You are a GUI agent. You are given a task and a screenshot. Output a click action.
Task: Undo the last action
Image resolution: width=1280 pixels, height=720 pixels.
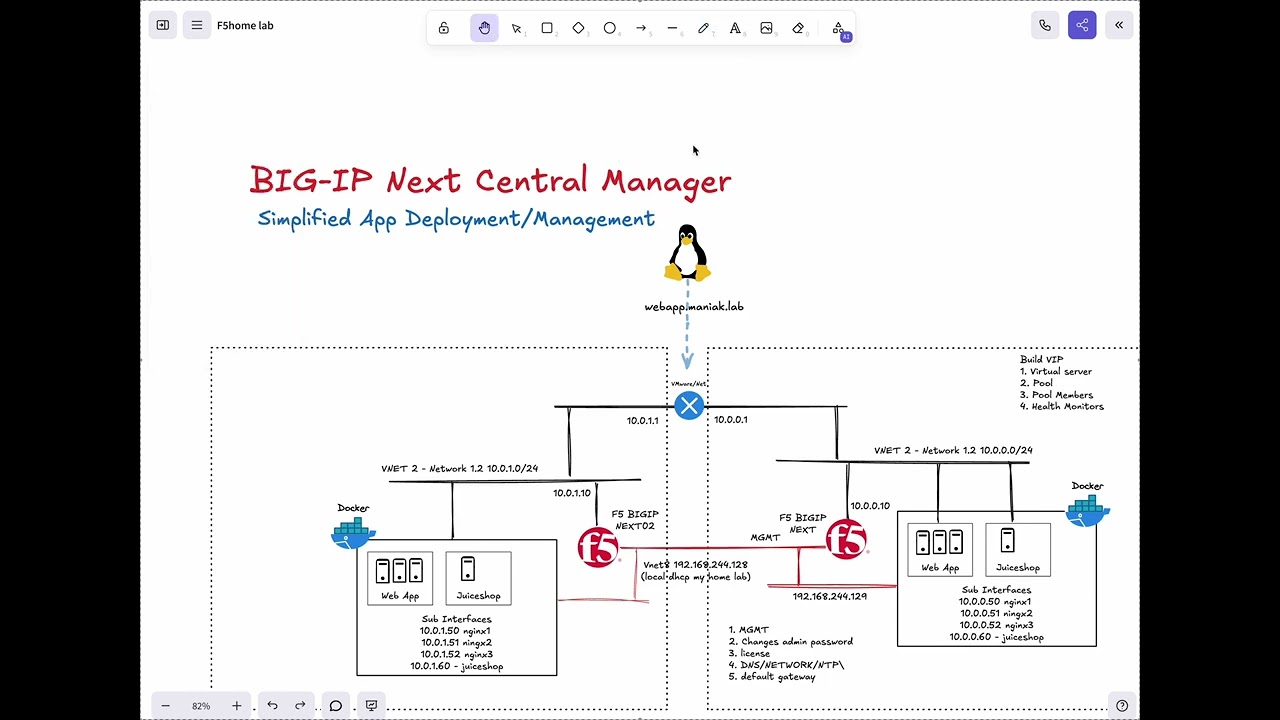click(x=272, y=706)
